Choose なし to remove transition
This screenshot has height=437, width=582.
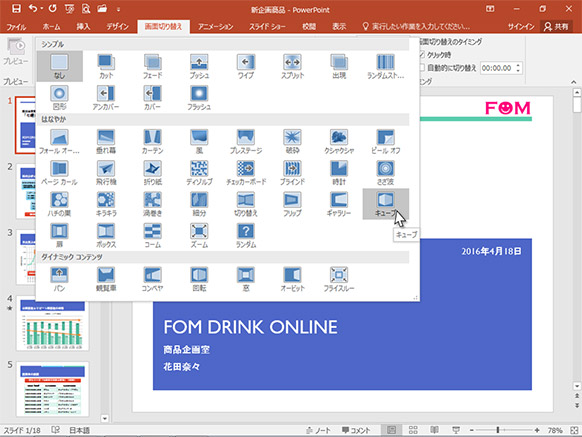click(x=59, y=66)
